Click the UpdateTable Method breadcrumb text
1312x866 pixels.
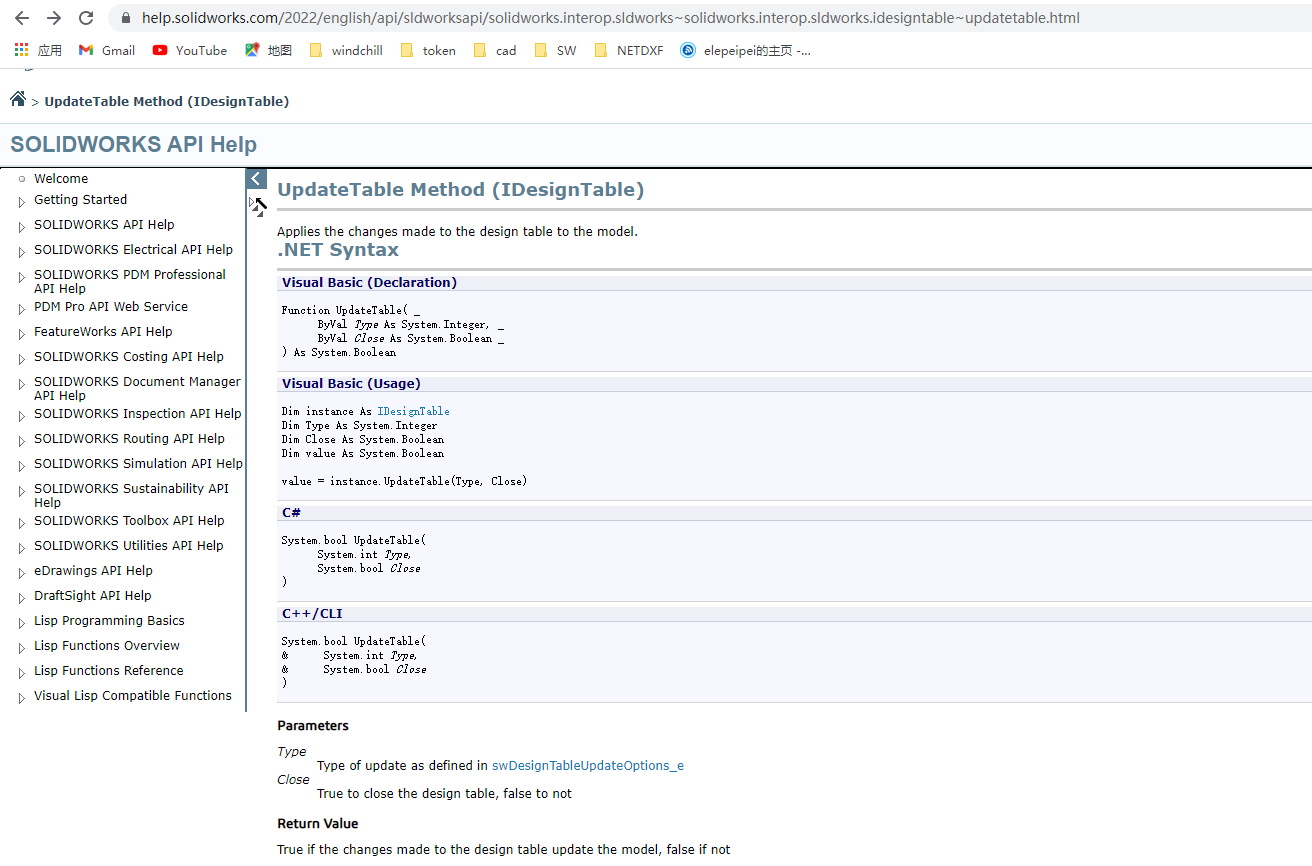(x=167, y=101)
